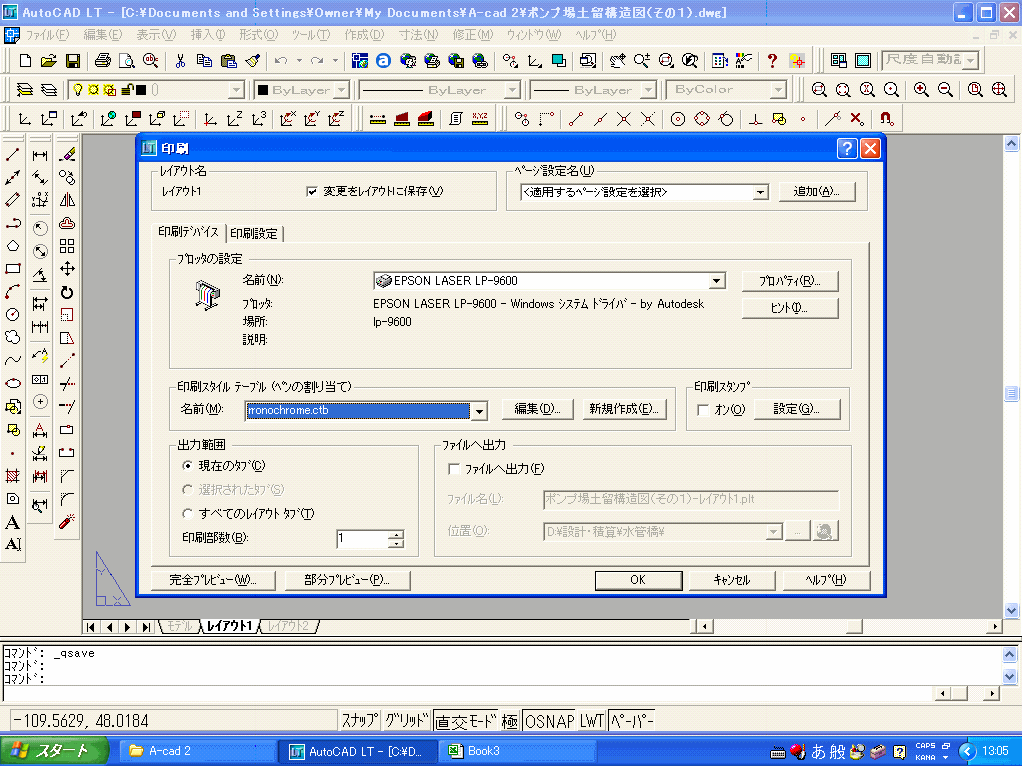Viewport: 1023px width, 767px height.
Task: Click the OK button in the print dialog
Action: (x=638, y=580)
